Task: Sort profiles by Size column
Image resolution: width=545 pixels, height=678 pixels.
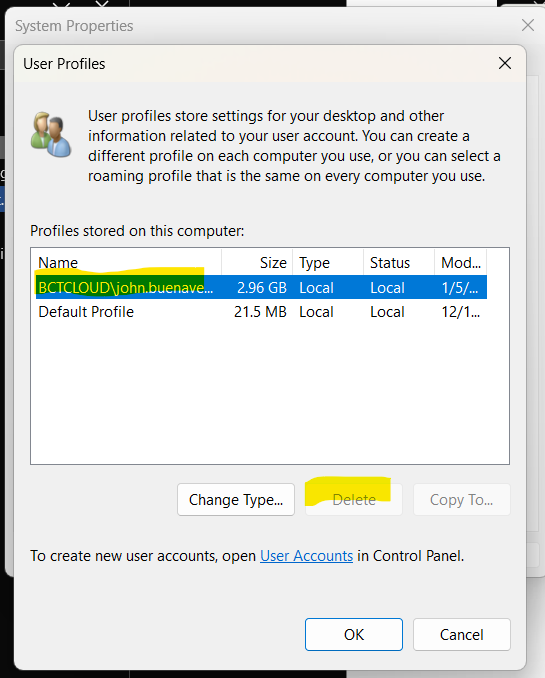Action: point(257,262)
